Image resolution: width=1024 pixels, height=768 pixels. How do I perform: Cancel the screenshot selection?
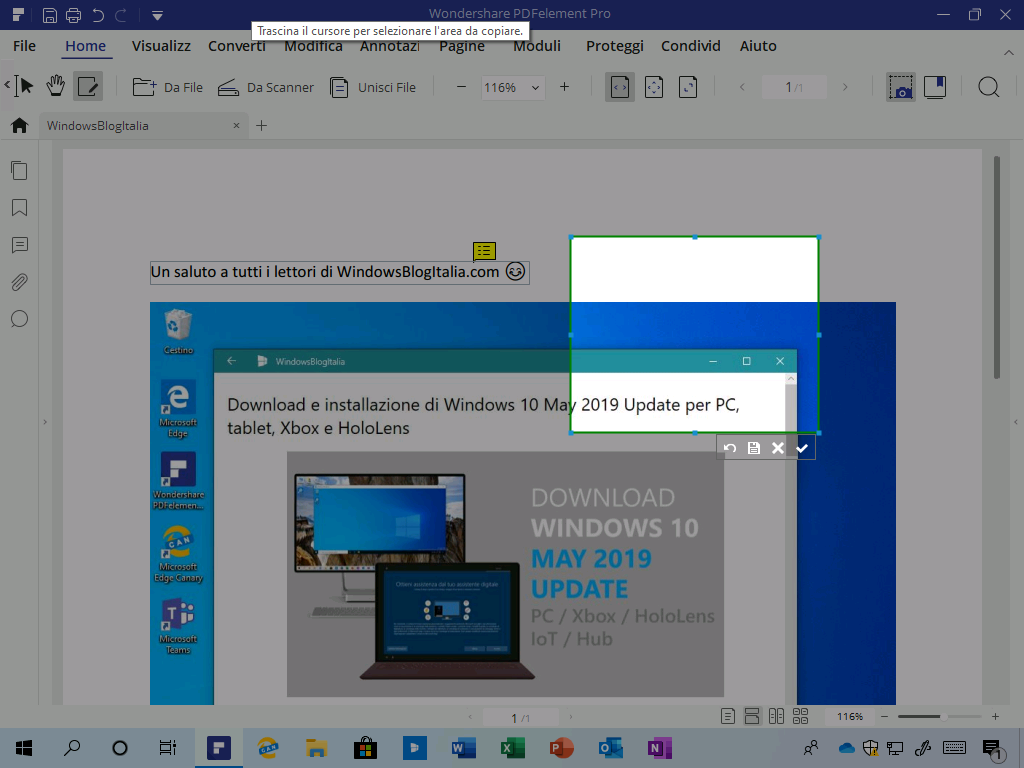tap(778, 448)
